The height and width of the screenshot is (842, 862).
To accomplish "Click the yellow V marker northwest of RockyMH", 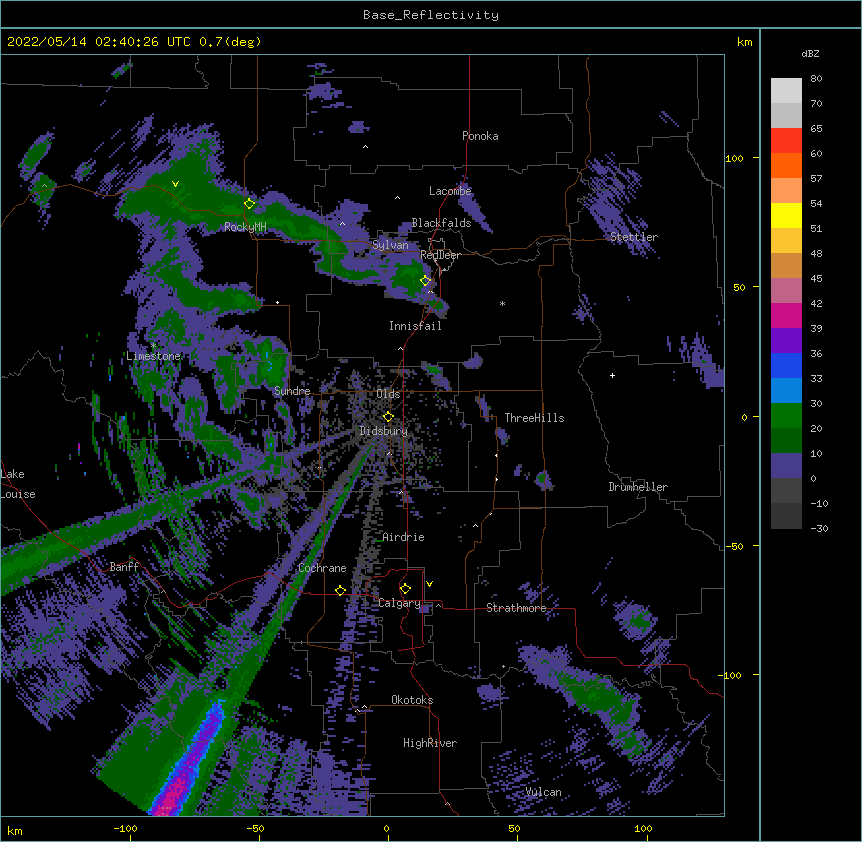I will (175, 184).
